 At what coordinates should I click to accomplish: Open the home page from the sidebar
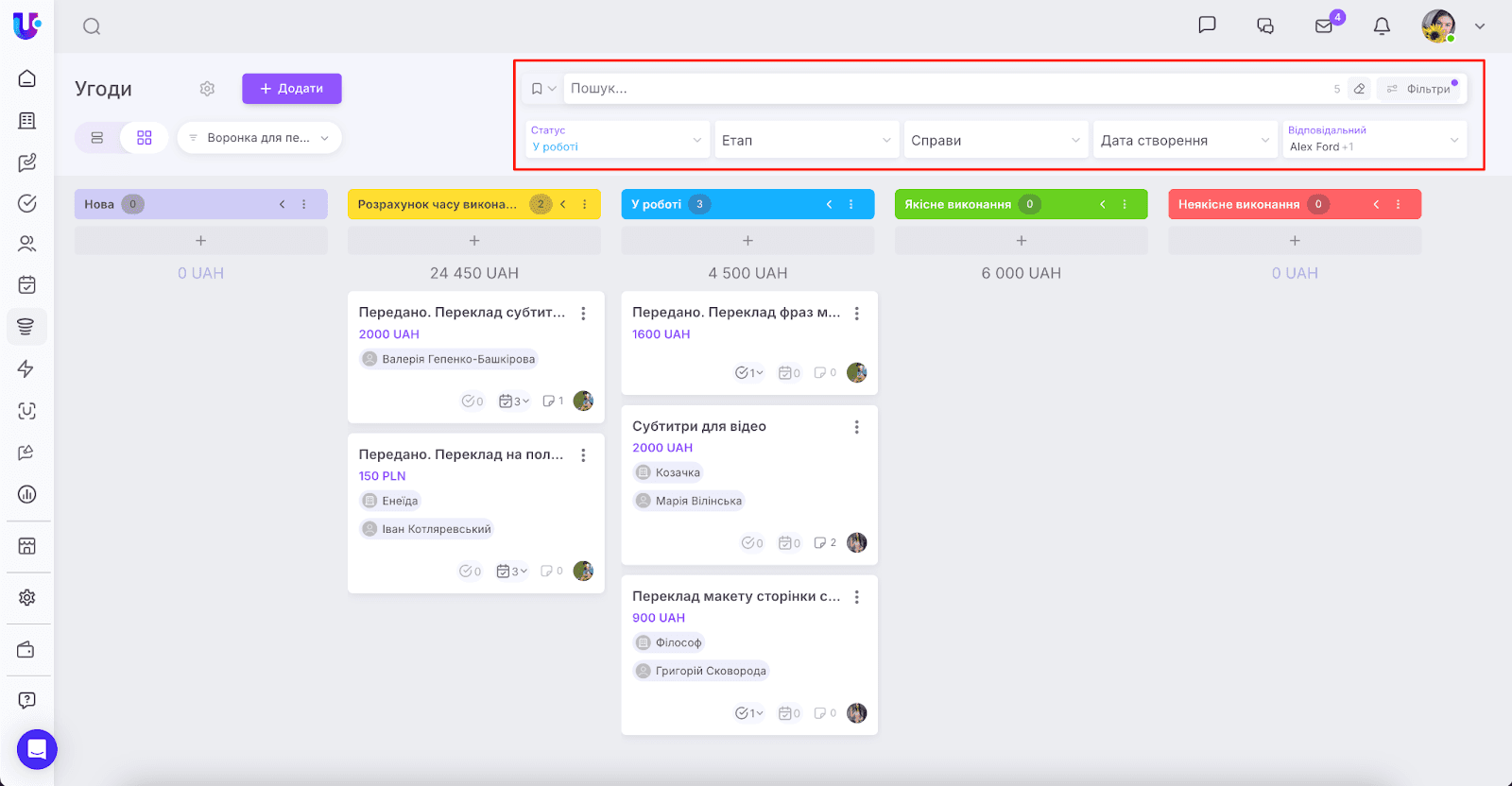pyautogui.click(x=27, y=78)
